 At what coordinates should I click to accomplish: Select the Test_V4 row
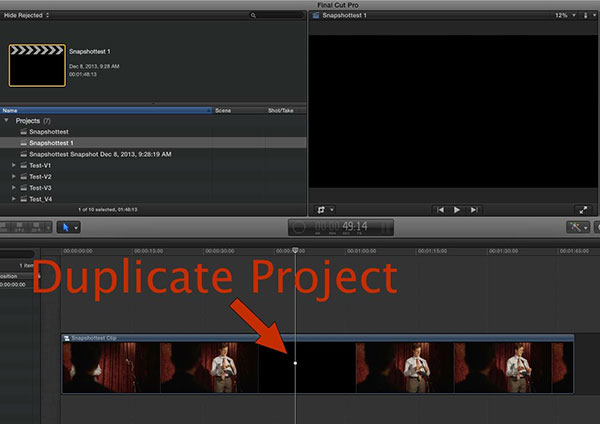click(x=153, y=199)
